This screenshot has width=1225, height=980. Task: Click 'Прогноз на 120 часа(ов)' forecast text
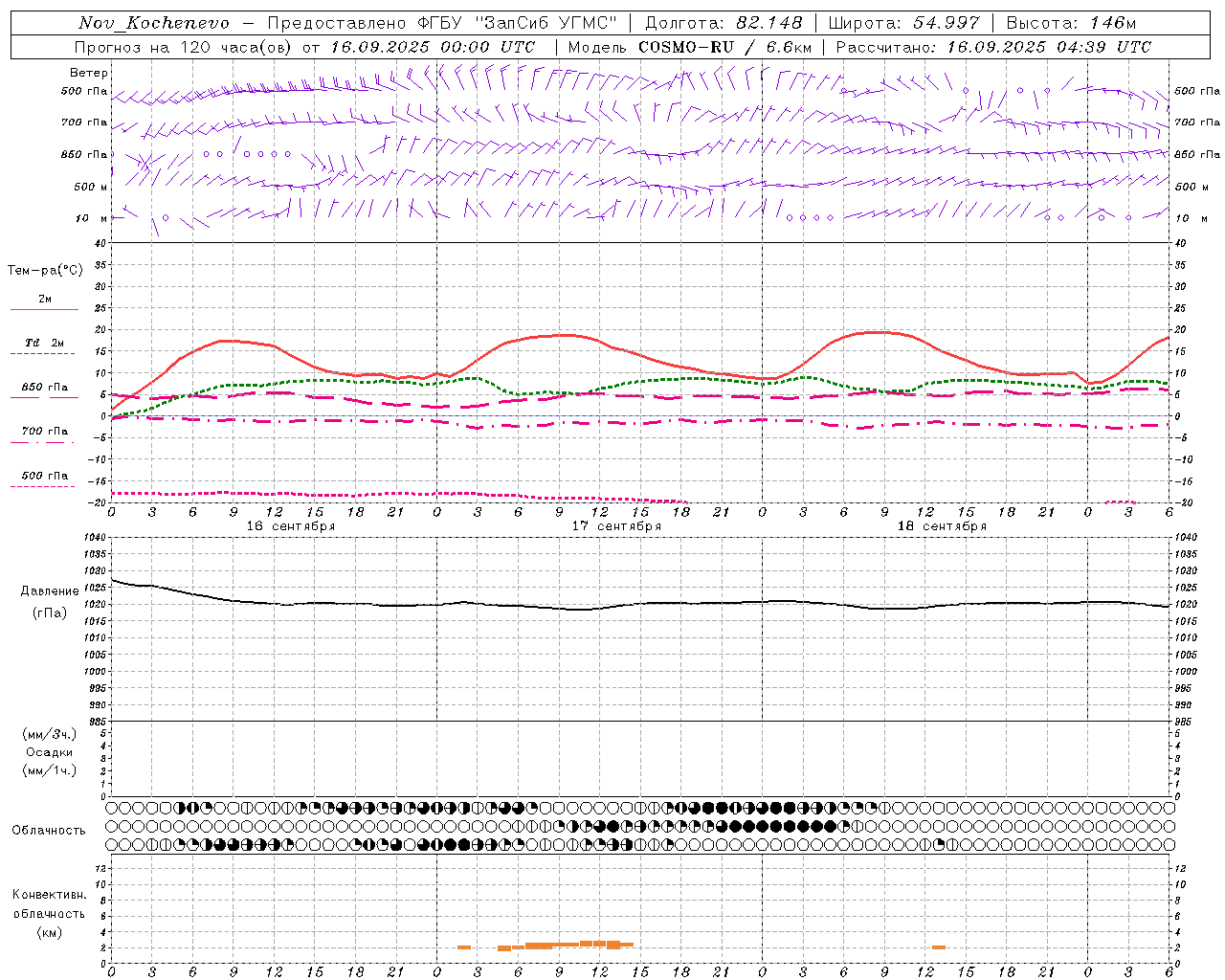click(185, 47)
